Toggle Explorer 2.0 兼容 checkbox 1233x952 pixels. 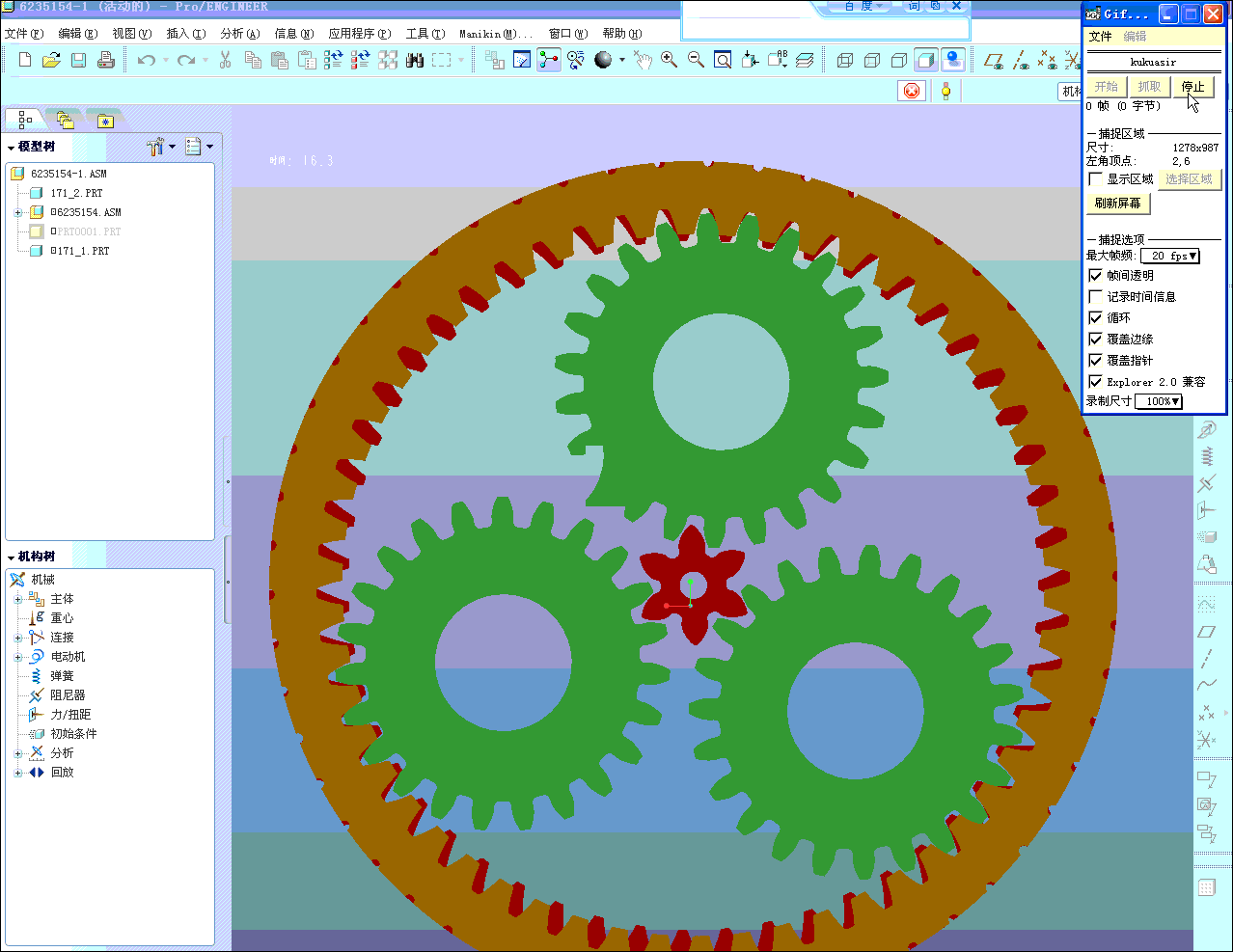(1095, 382)
